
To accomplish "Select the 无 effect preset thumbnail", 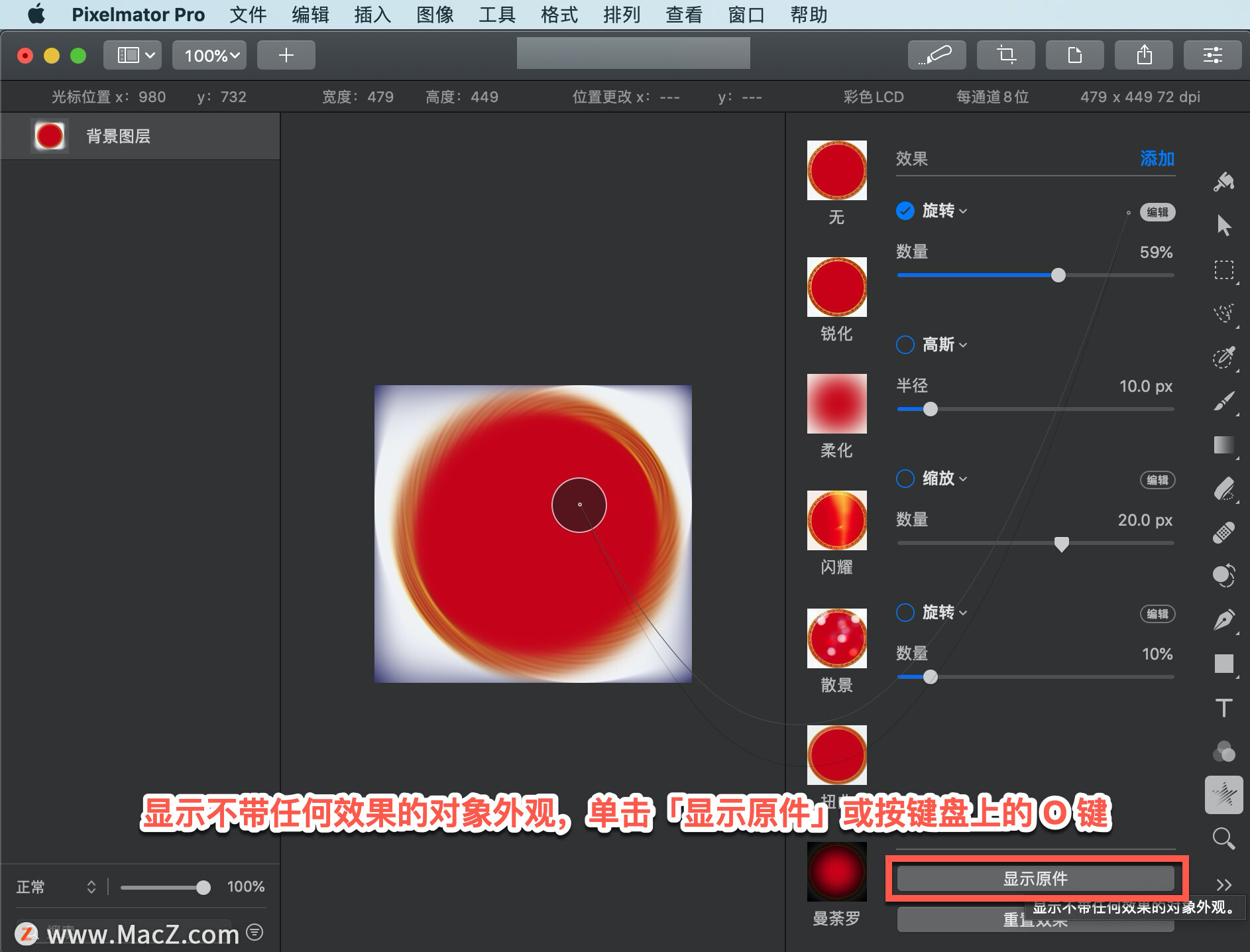I will pyautogui.click(x=836, y=170).
